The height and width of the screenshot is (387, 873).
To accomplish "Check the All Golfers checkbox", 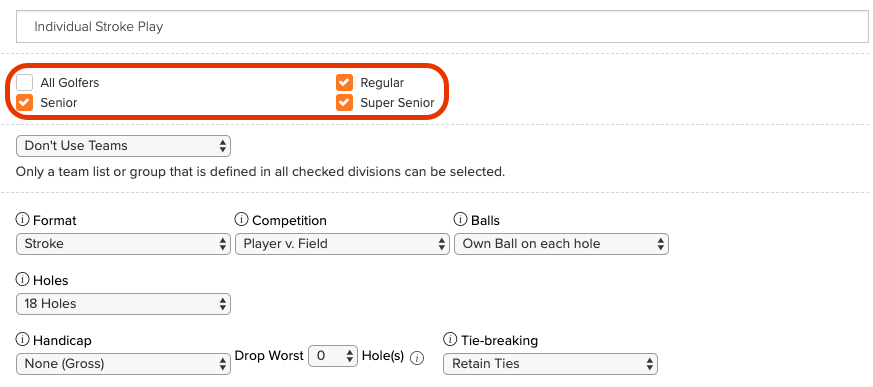I will pos(24,82).
